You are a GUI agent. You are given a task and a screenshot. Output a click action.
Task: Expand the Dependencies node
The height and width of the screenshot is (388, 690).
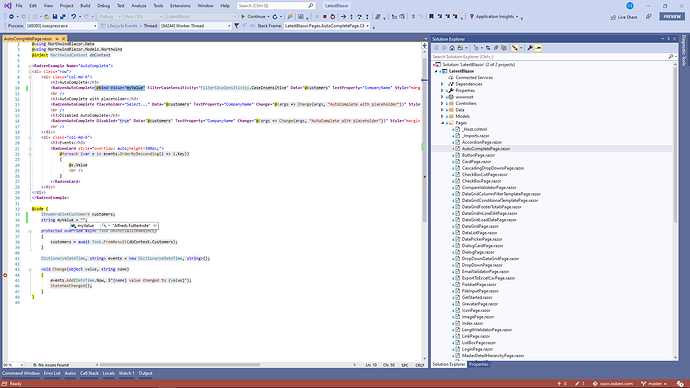pyautogui.click(x=442, y=84)
